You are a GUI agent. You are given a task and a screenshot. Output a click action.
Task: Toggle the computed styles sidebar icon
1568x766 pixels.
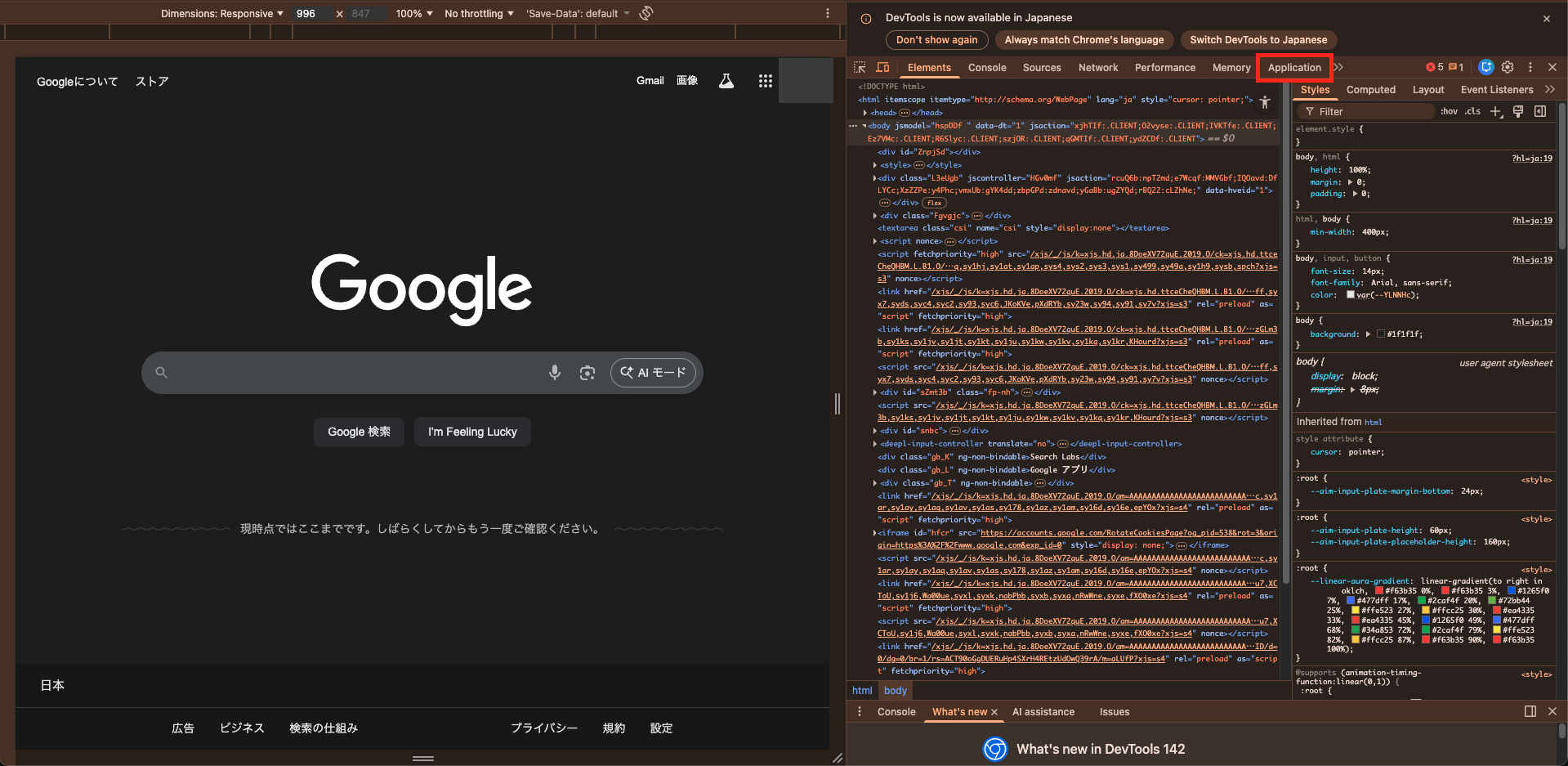(1540, 112)
